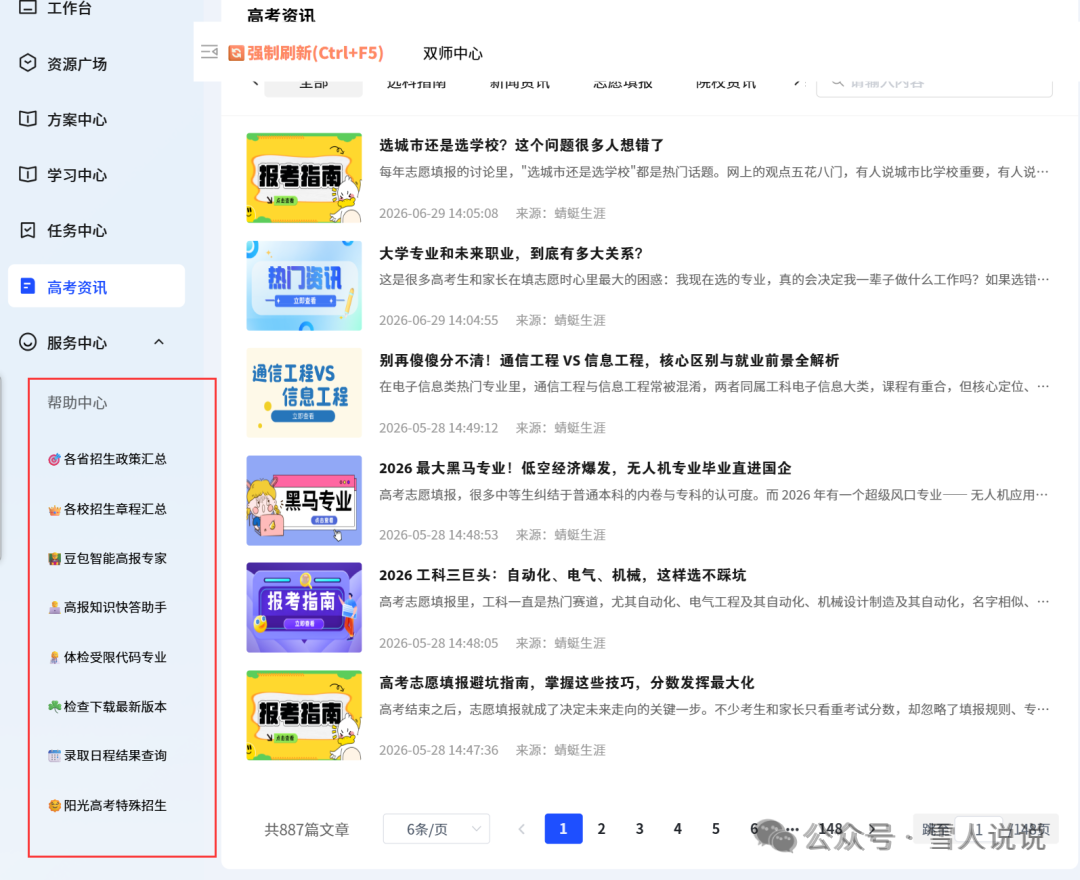Open article 选城市还是选学校？这个问题很多人想错了

coord(521,145)
